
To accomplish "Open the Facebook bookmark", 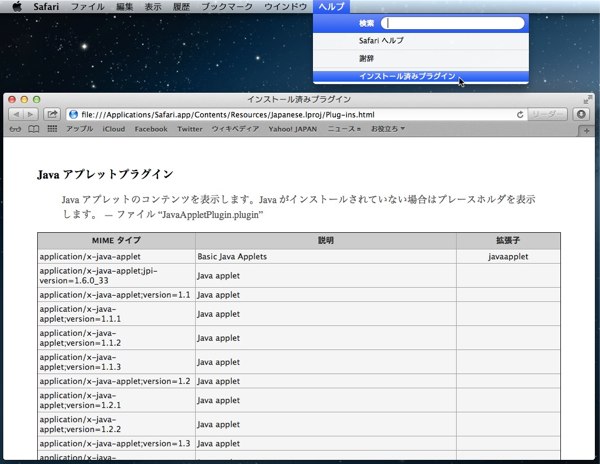I will pyautogui.click(x=151, y=129).
